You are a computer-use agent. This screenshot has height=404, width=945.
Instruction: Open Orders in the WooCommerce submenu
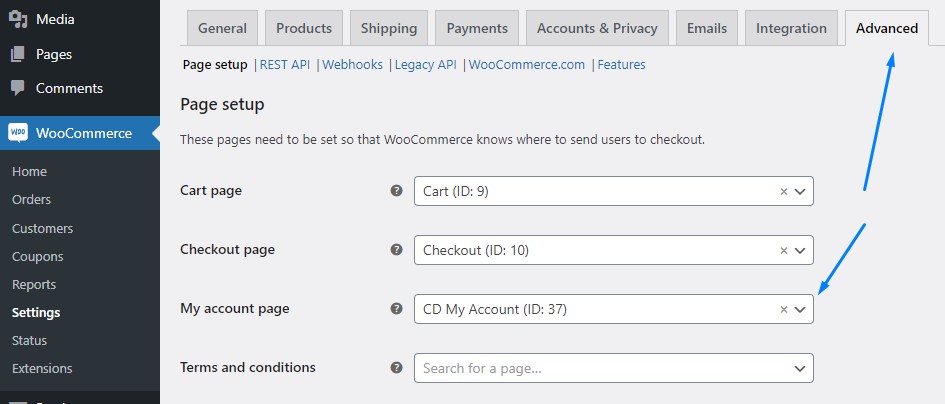[x=31, y=200]
